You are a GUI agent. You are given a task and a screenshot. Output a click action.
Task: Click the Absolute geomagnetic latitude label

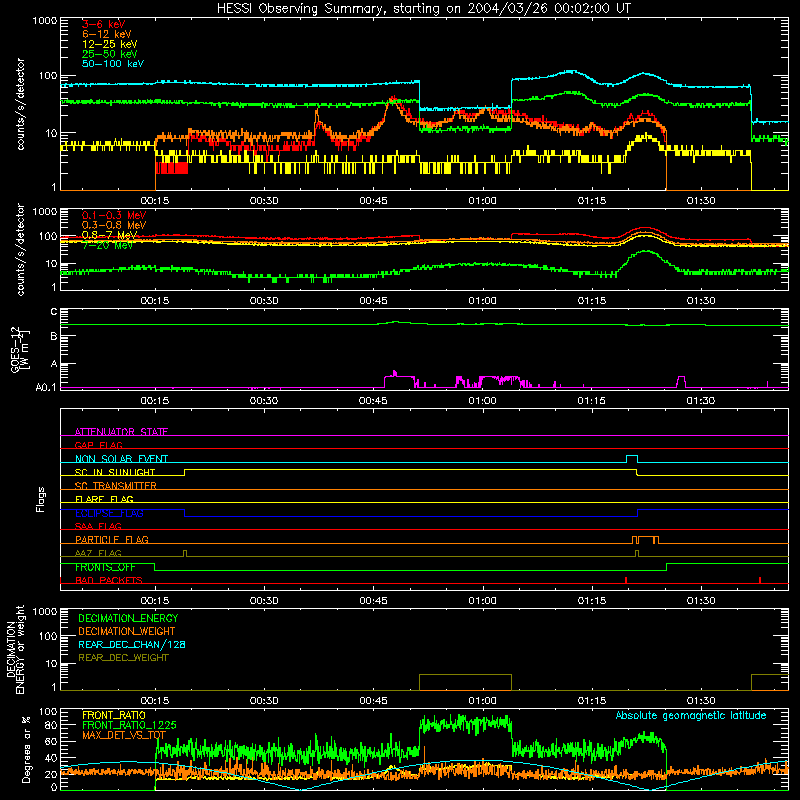click(x=691, y=716)
